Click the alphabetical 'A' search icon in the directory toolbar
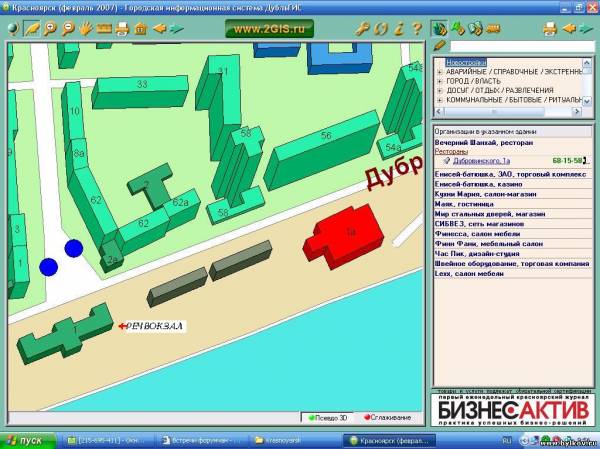 coord(457,29)
